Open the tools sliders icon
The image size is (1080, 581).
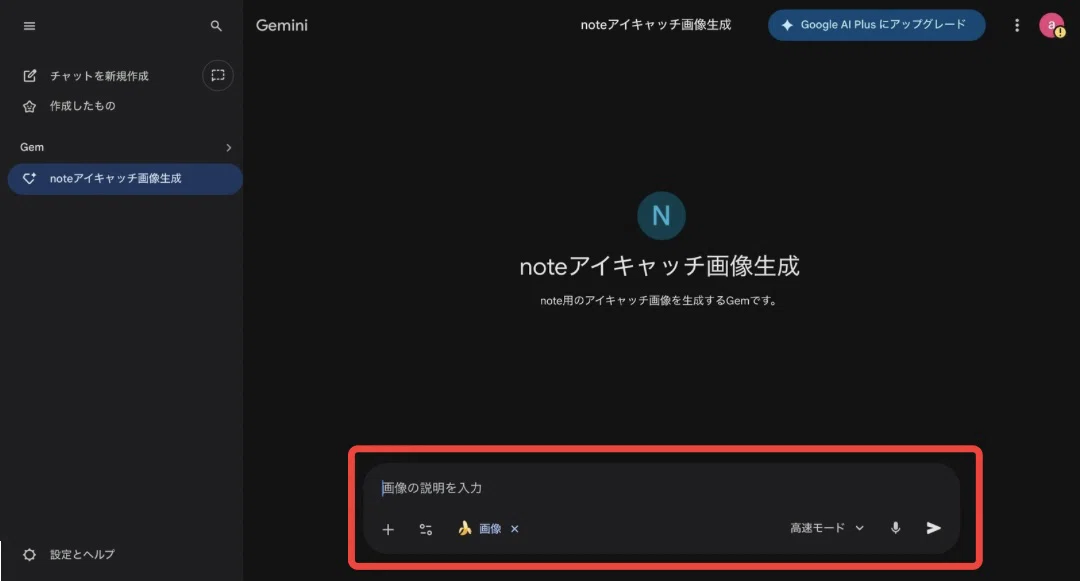point(426,529)
